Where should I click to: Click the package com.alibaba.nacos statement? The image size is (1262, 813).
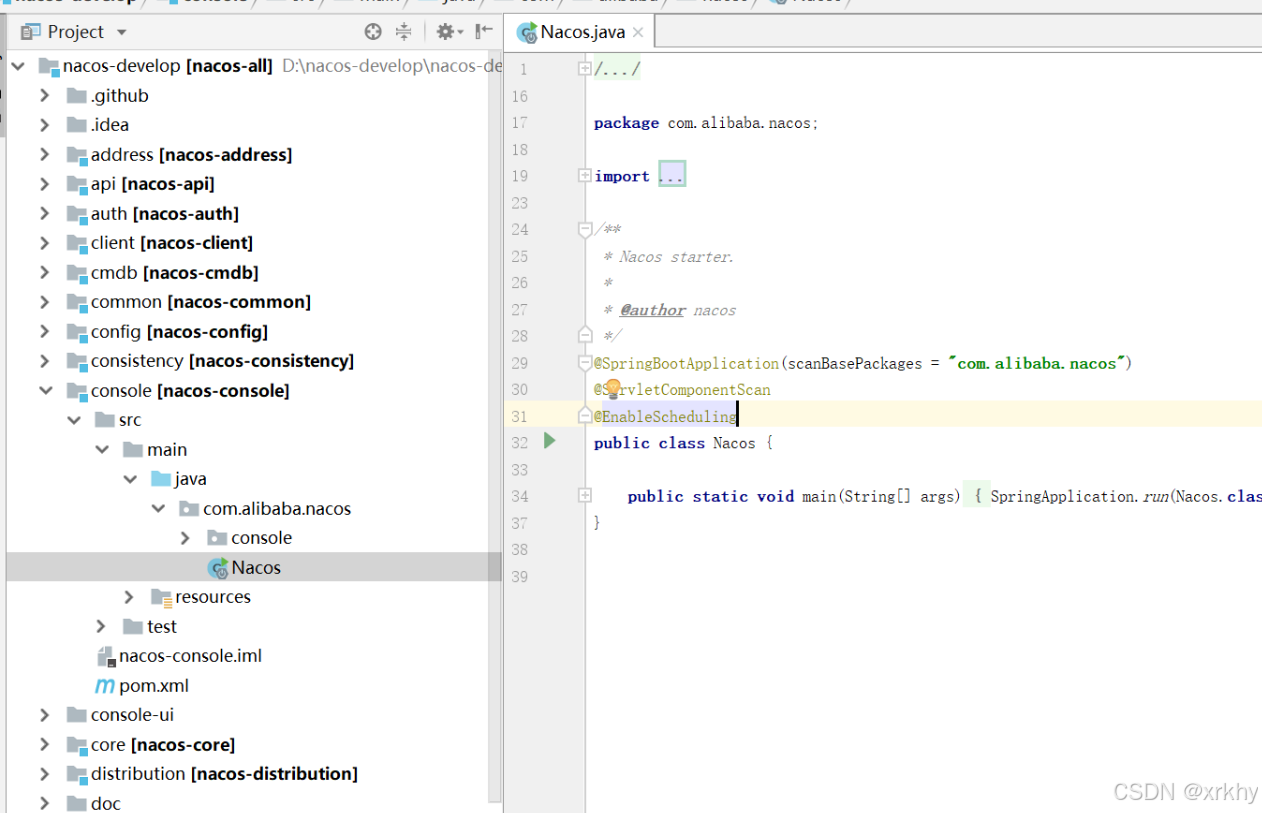[x=706, y=123]
